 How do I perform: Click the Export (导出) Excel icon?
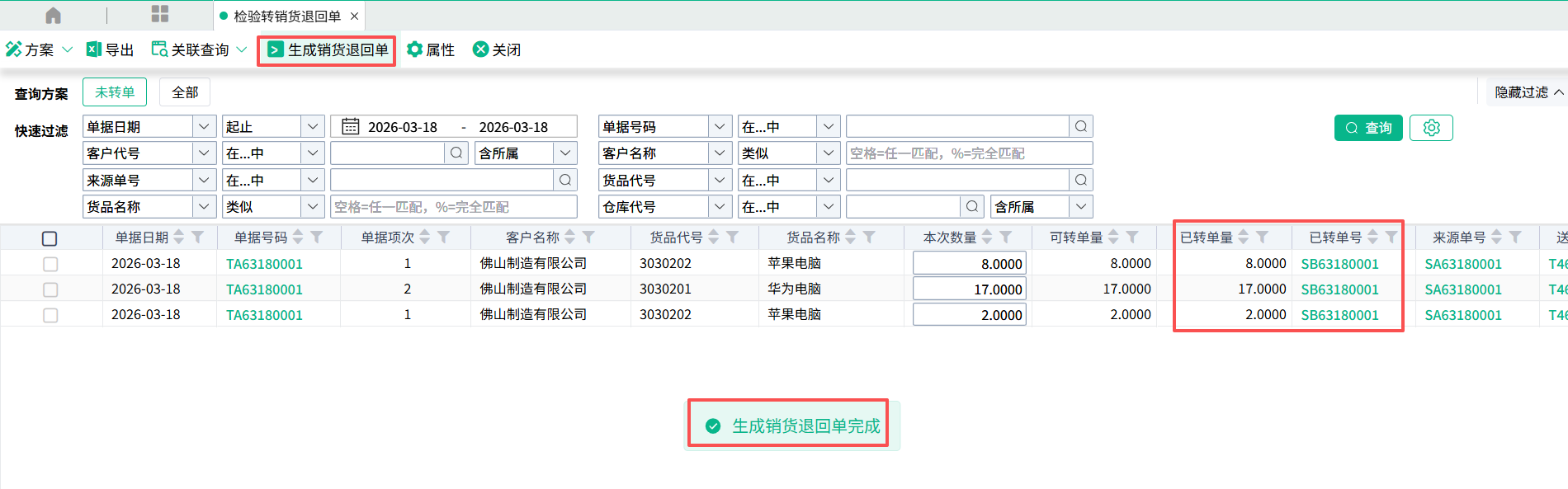[94, 49]
